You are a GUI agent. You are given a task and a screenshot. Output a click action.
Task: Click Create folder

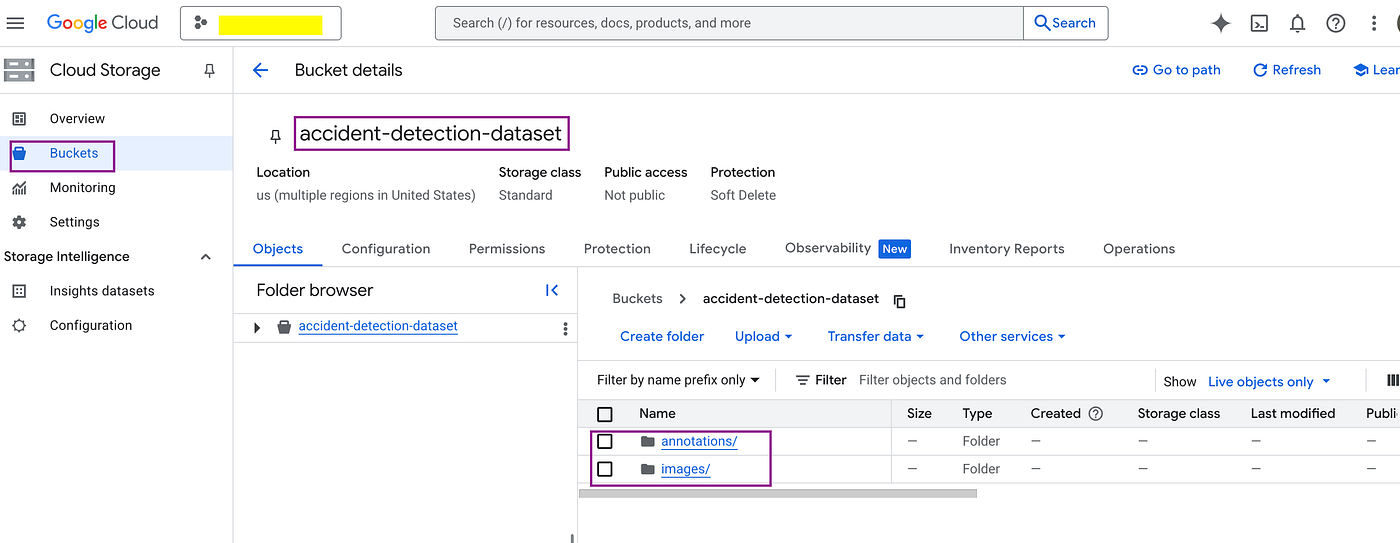pos(662,337)
